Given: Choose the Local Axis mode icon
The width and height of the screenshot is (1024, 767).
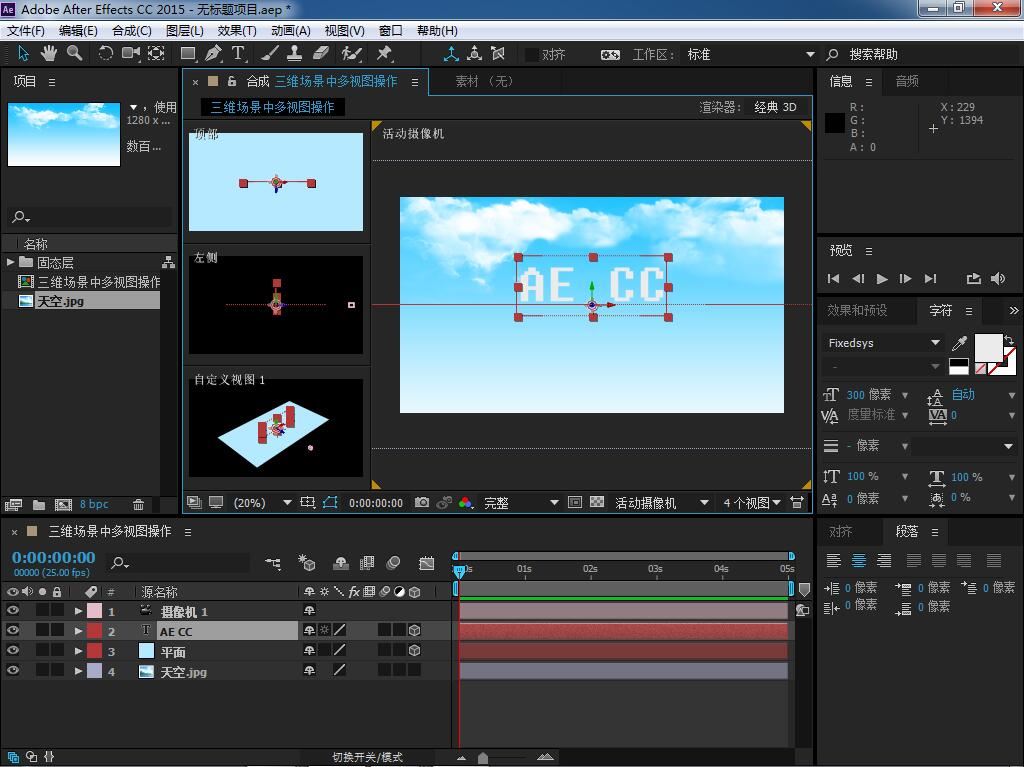Looking at the screenshot, I should pyautogui.click(x=451, y=54).
